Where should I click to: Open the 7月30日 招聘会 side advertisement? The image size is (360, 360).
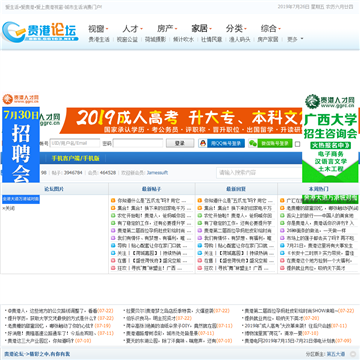coord(21,144)
